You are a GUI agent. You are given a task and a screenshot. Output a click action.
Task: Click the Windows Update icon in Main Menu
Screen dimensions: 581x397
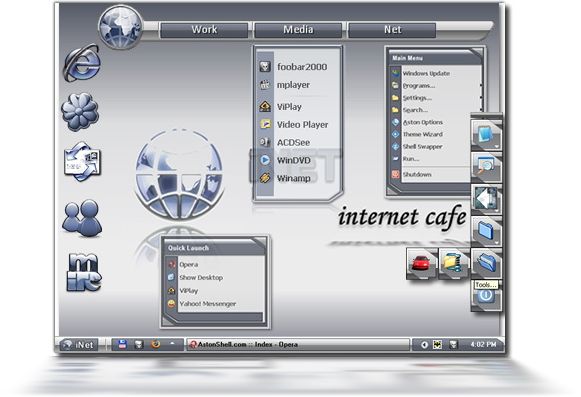click(x=395, y=73)
